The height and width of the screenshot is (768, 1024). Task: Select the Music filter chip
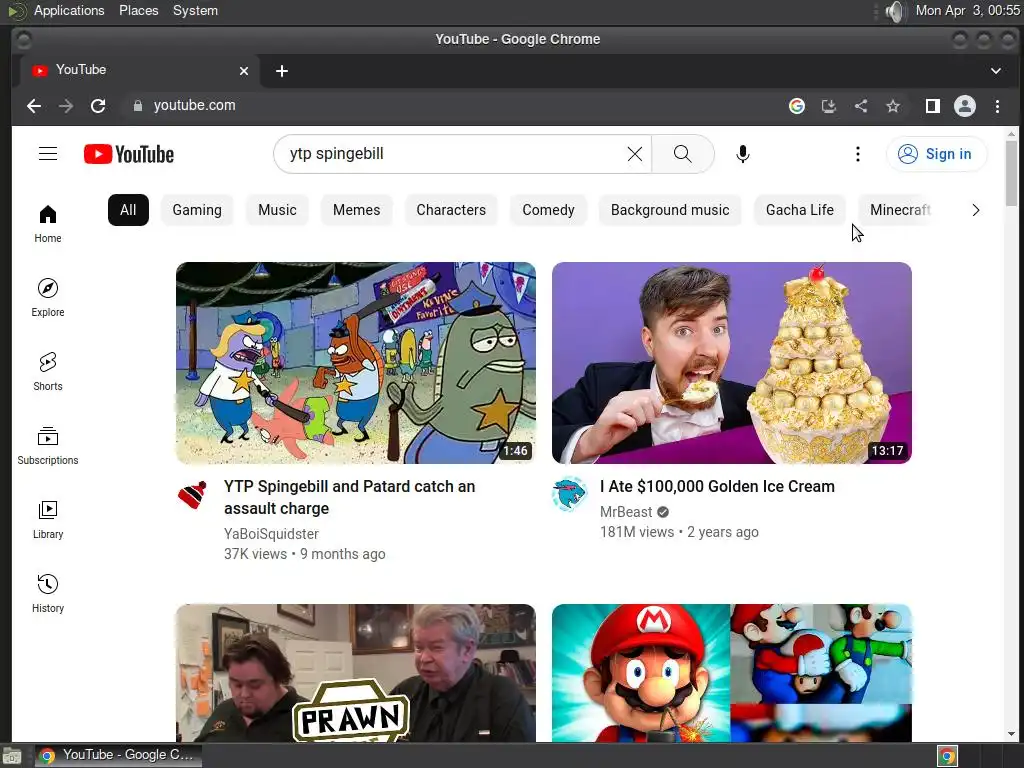click(x=277, y=210)
